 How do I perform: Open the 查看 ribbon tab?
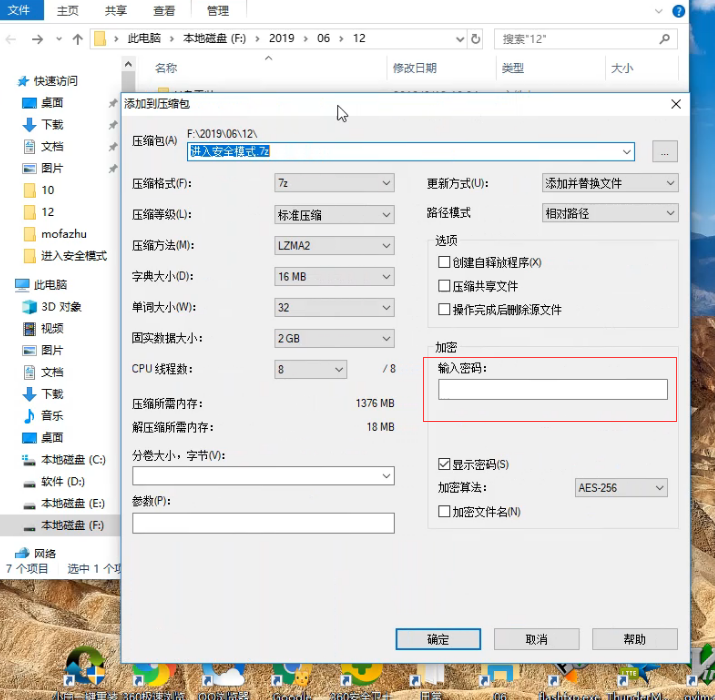pos(164,11)
